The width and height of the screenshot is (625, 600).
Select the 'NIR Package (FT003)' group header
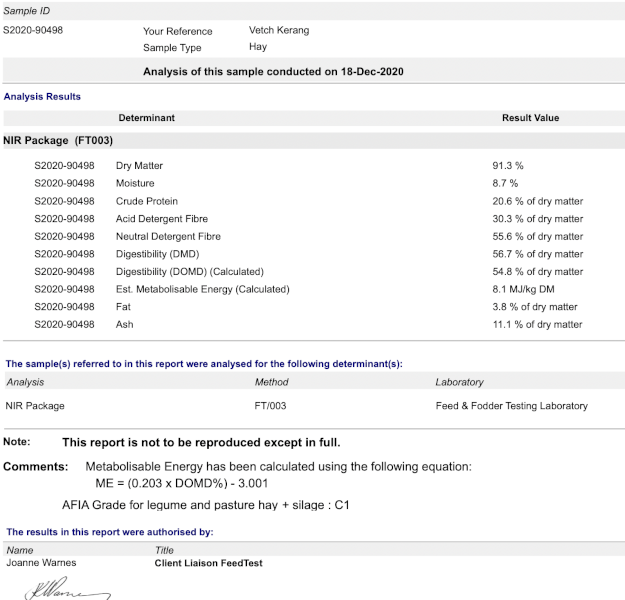58,141
